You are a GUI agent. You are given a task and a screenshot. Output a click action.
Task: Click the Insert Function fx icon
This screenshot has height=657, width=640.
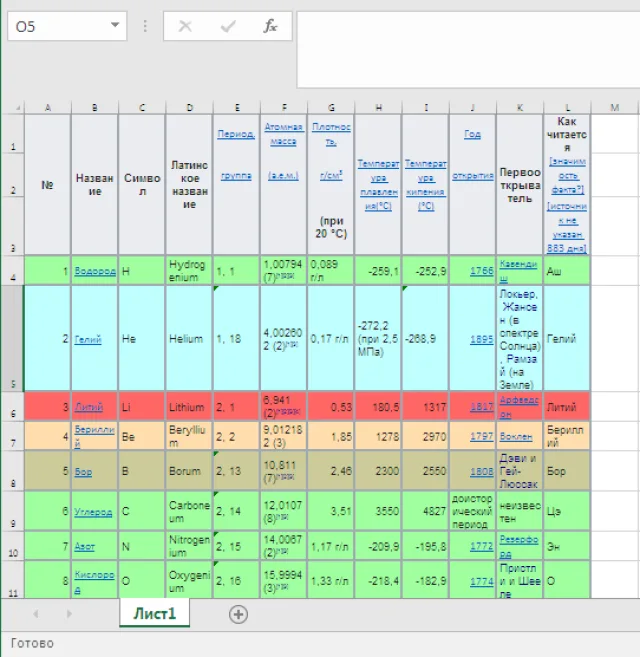[270, 26]
